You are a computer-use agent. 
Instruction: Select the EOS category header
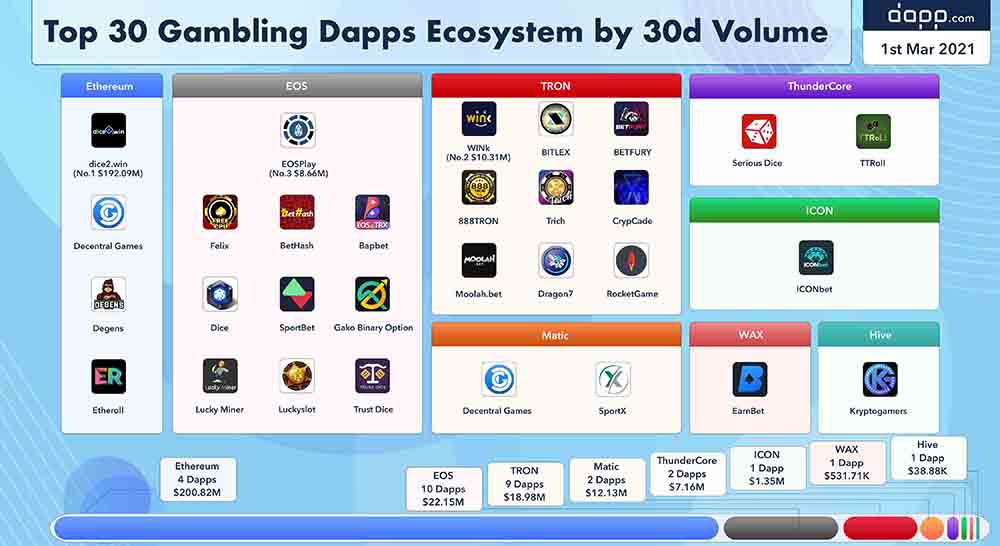click(x=297, y=85)
